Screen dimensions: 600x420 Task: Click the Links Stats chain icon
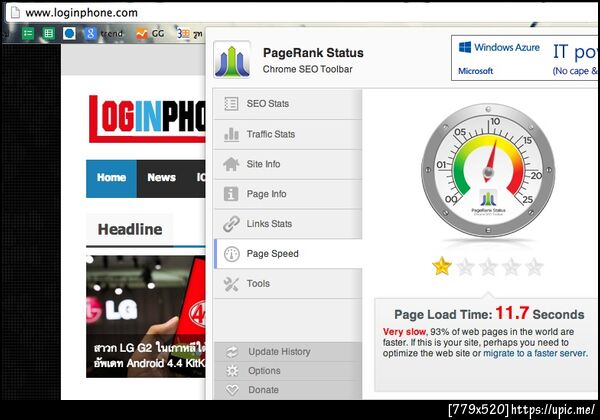click(x=231, y=224)
